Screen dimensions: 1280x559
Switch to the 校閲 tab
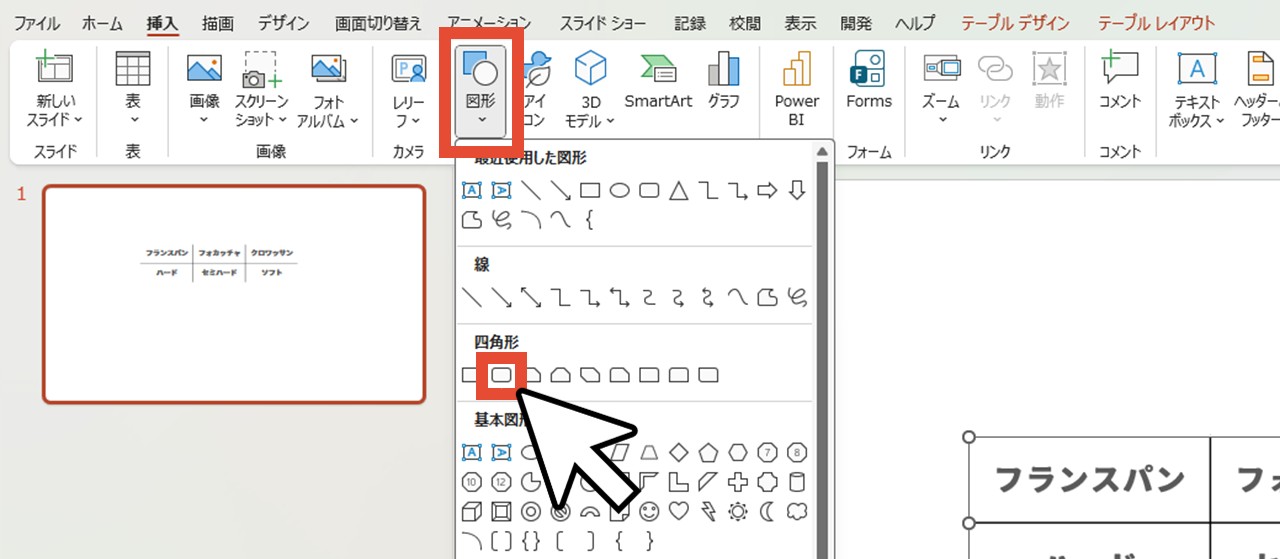(x=744, y=23)
